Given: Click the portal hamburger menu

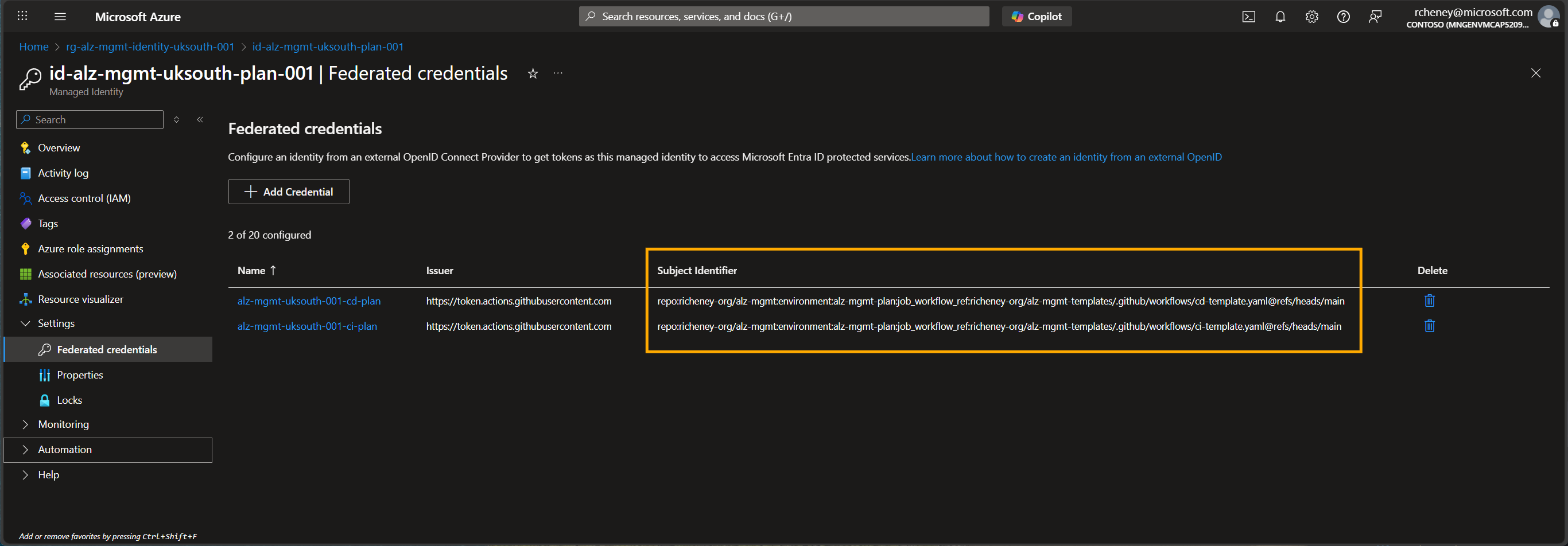Looking at the screenshot, I should [x=60, y=17].
